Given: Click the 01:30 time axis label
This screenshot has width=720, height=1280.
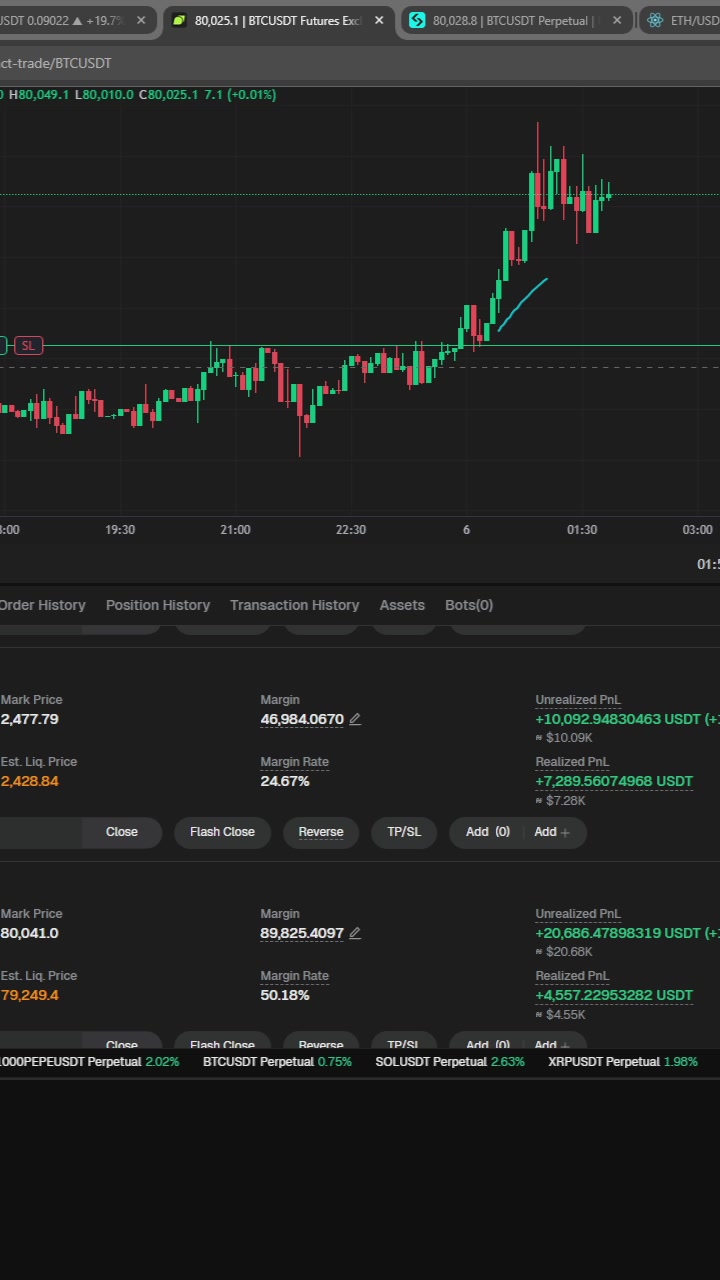Looking at the screenshot, I should click(582, 530).
